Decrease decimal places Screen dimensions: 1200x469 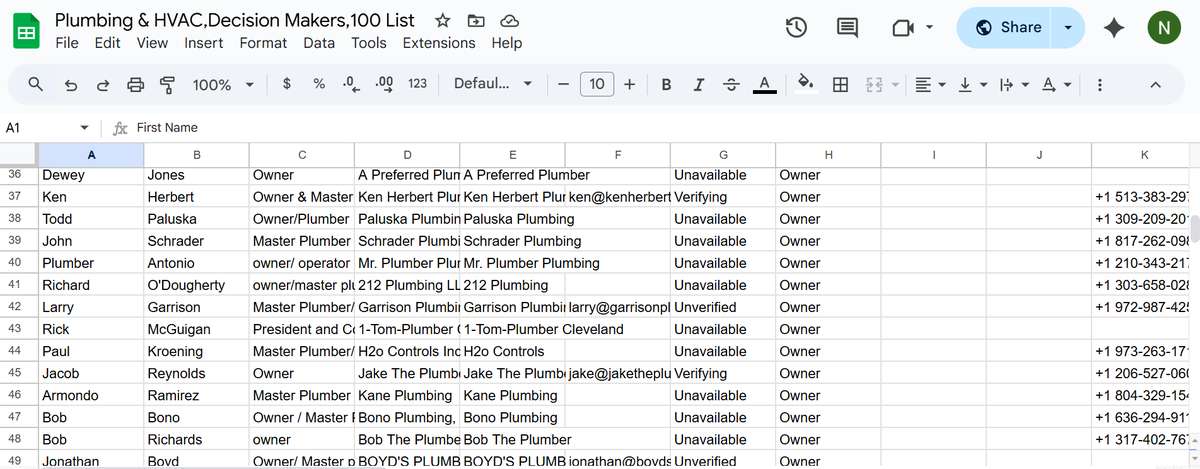[x=350, y=85]
